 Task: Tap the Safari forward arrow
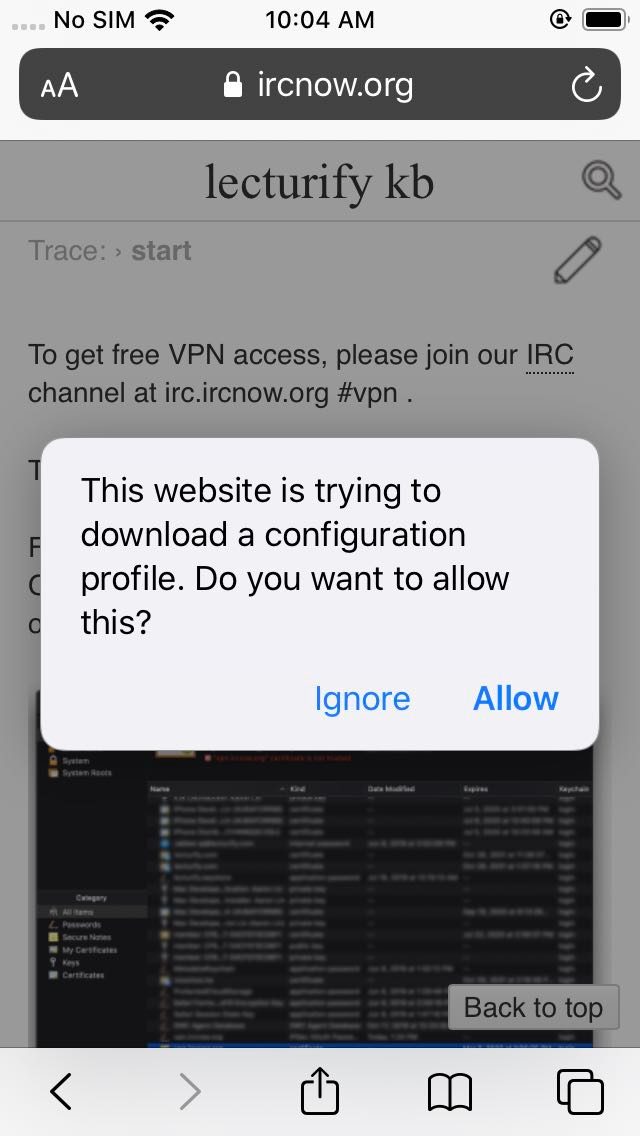(190, 1091)
